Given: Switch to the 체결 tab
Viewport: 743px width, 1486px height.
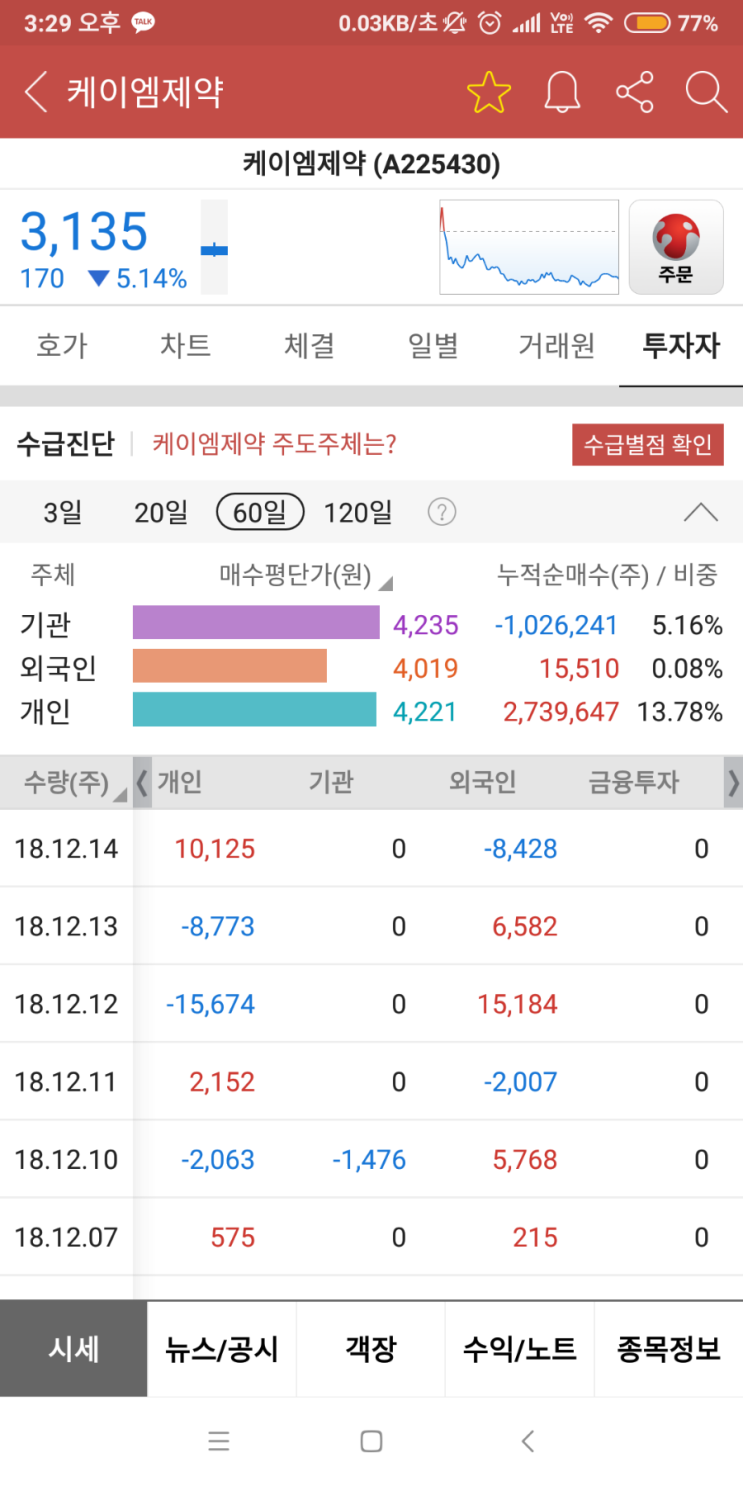Looking at the screenshot, I should point(309,346).
